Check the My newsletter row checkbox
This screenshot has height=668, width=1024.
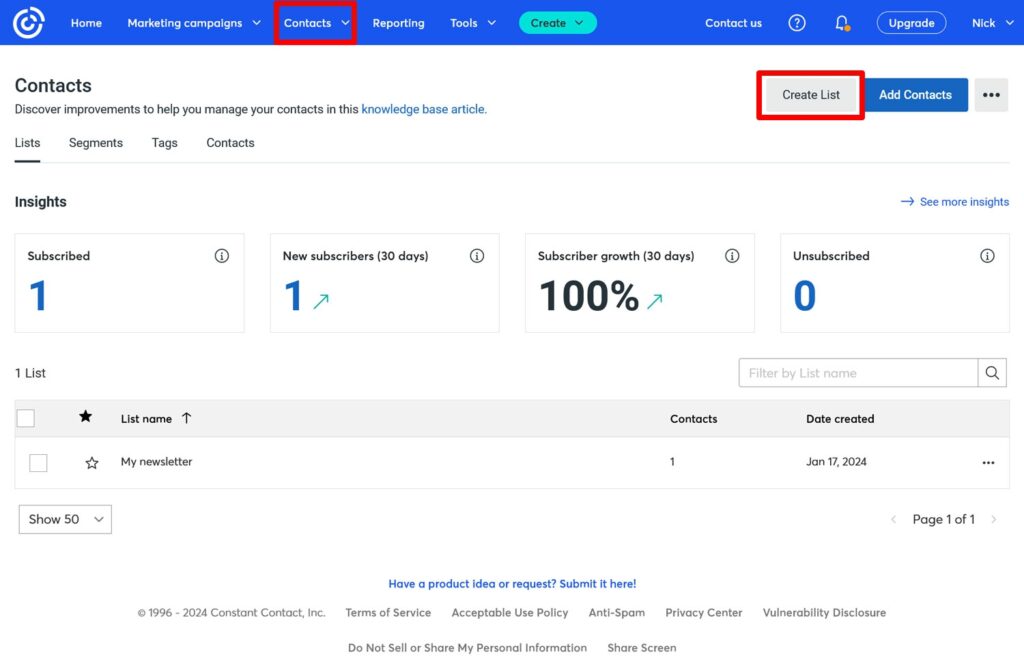click(38, 463)
